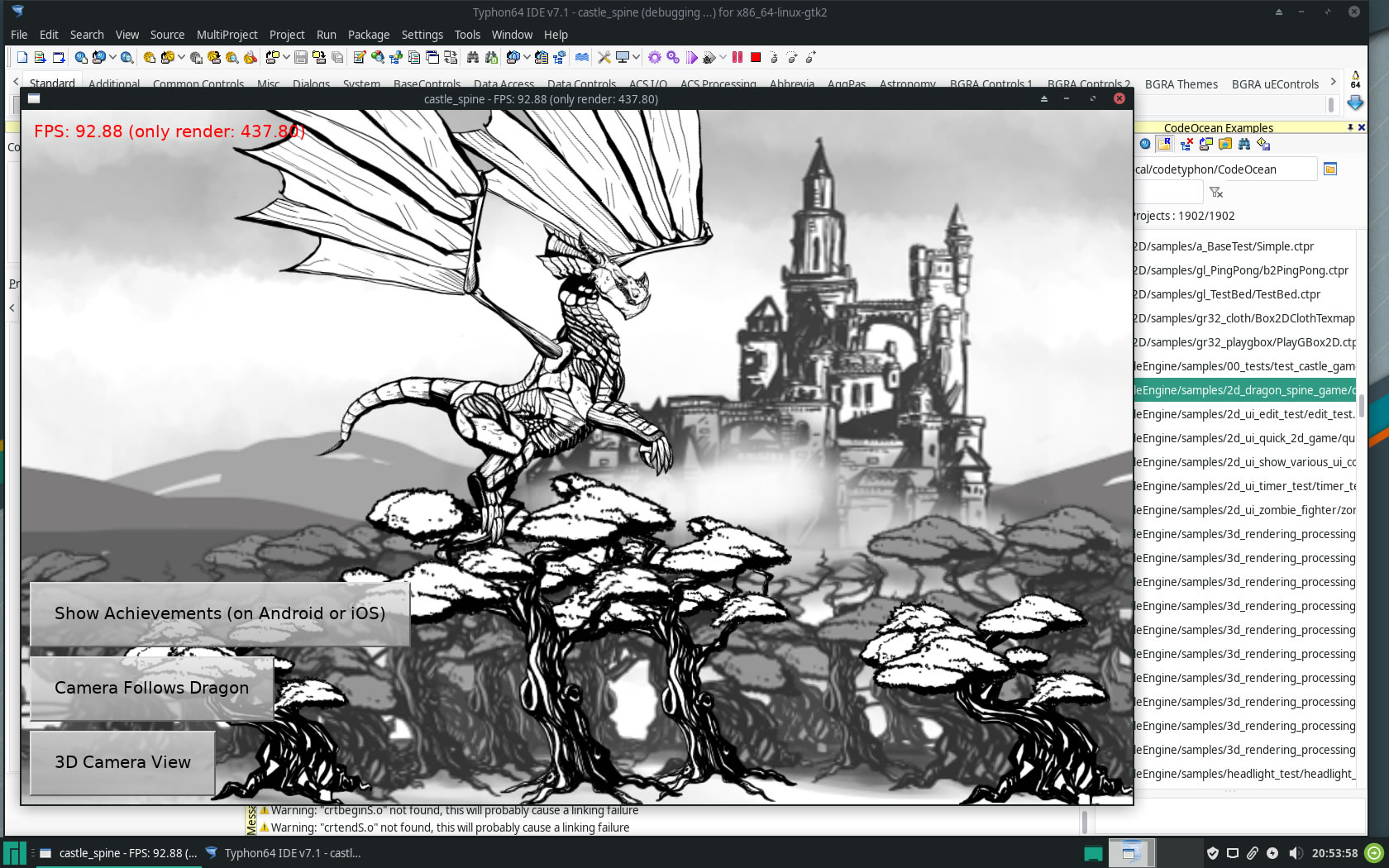Click the Step Over debug icon
This screenshot has width=1389, height=868.
[x=792, y=57]
